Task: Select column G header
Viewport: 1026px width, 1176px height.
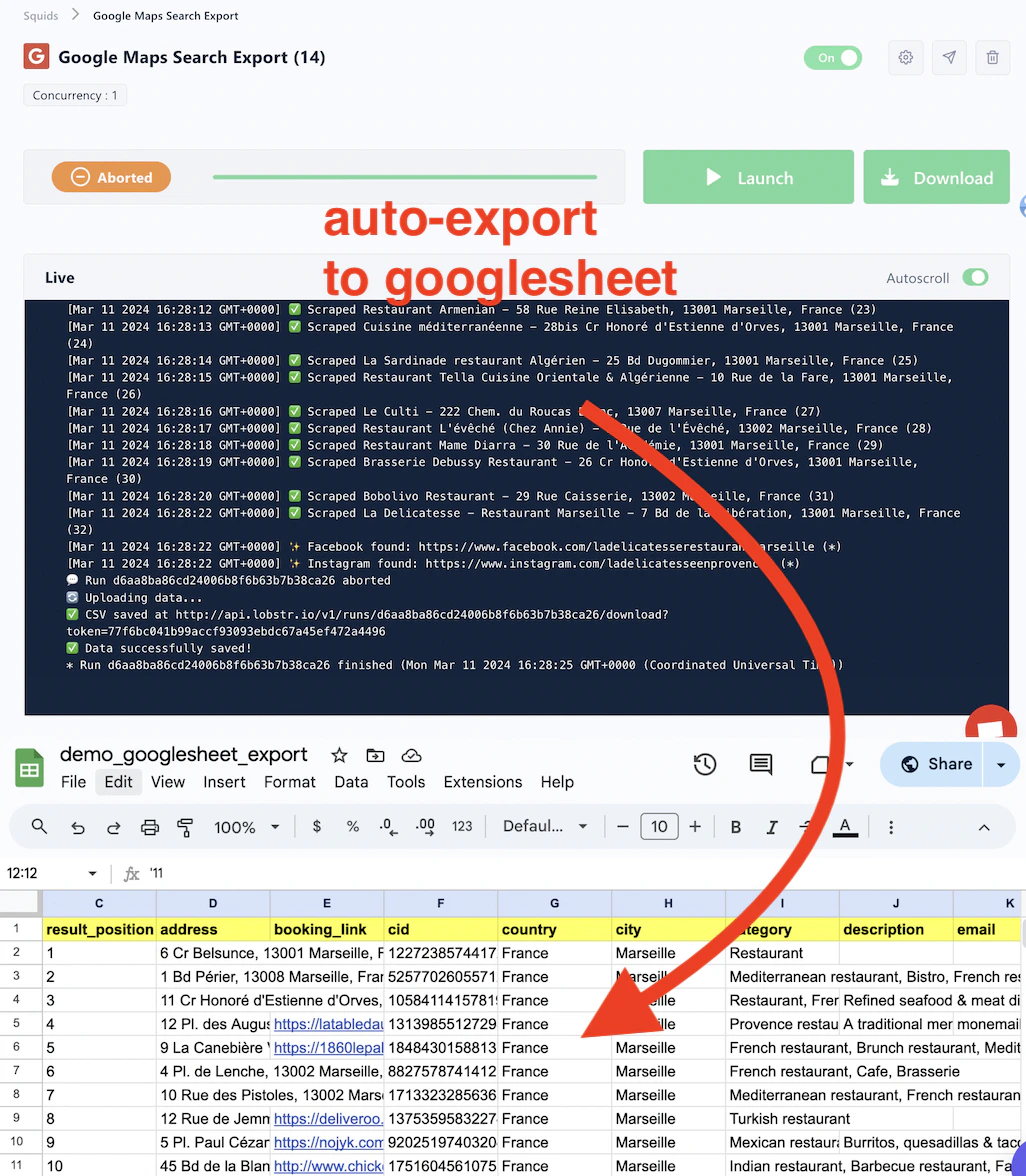Action: point(554,904)
